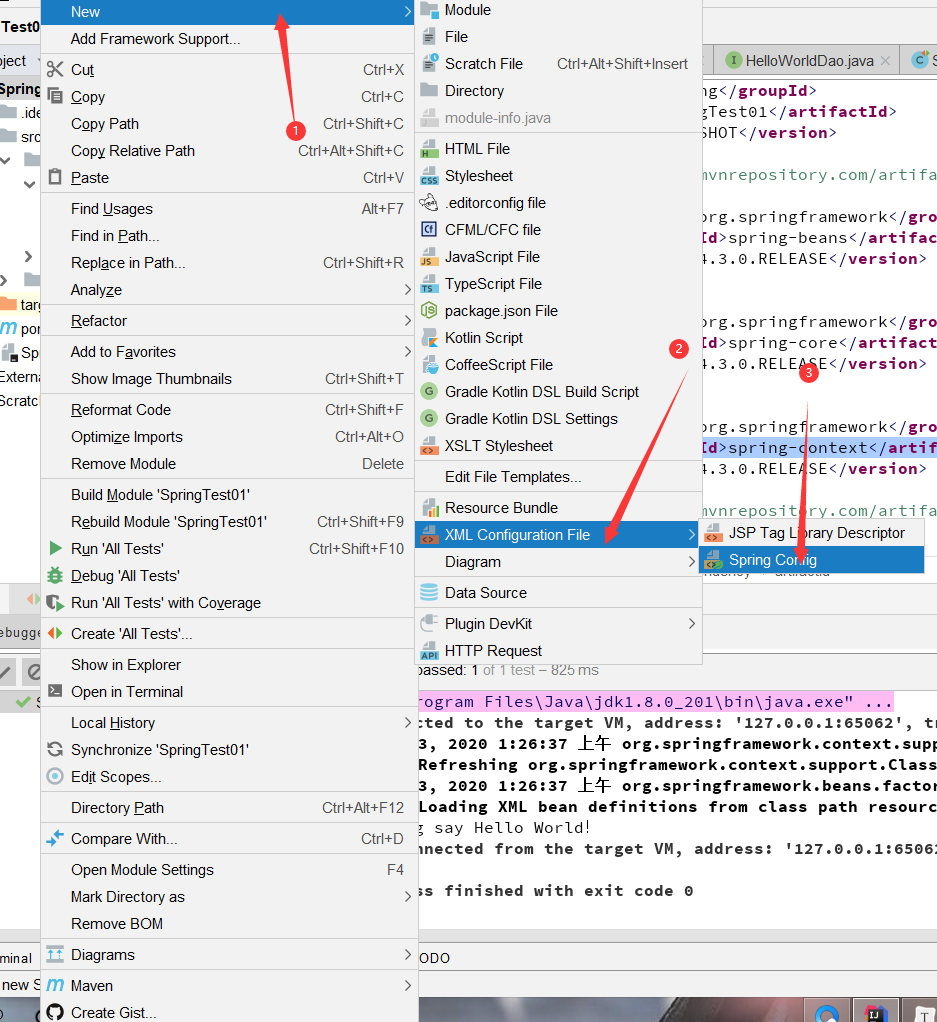Select Directory in New submenu
Screen dimensions: 937x1022
click(x=558, y=91)
